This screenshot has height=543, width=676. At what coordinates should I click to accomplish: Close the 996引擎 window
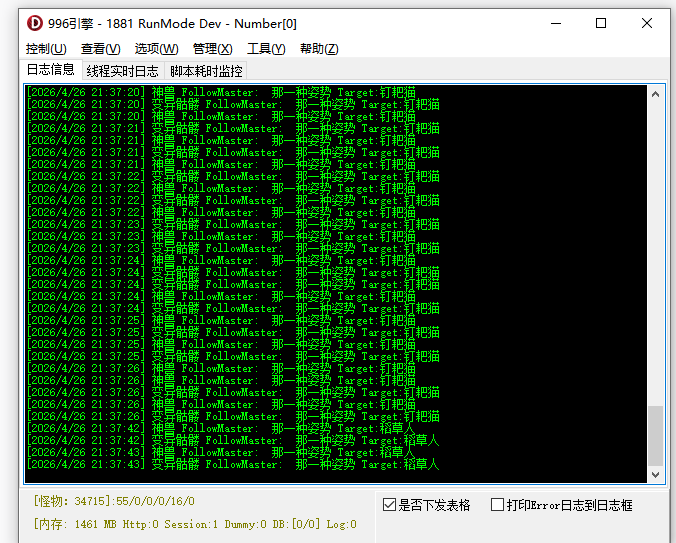[647, 23]
